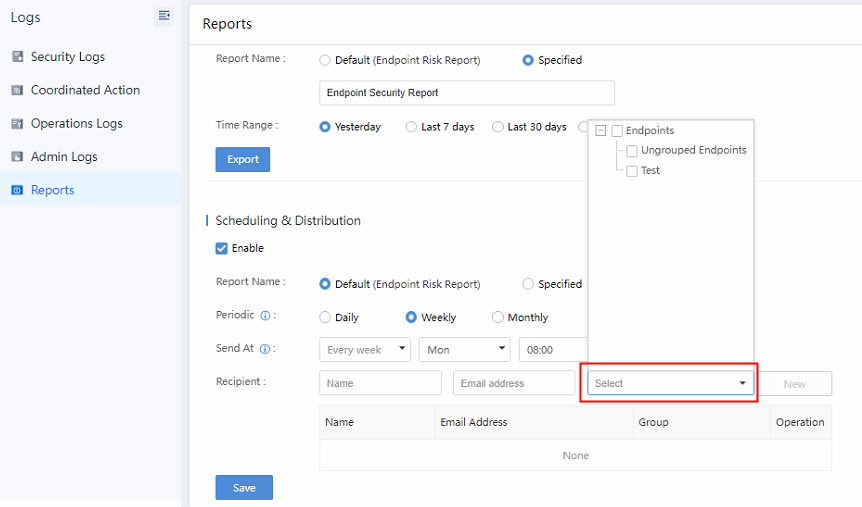Open the Mon day dropdown

(464, 350)
